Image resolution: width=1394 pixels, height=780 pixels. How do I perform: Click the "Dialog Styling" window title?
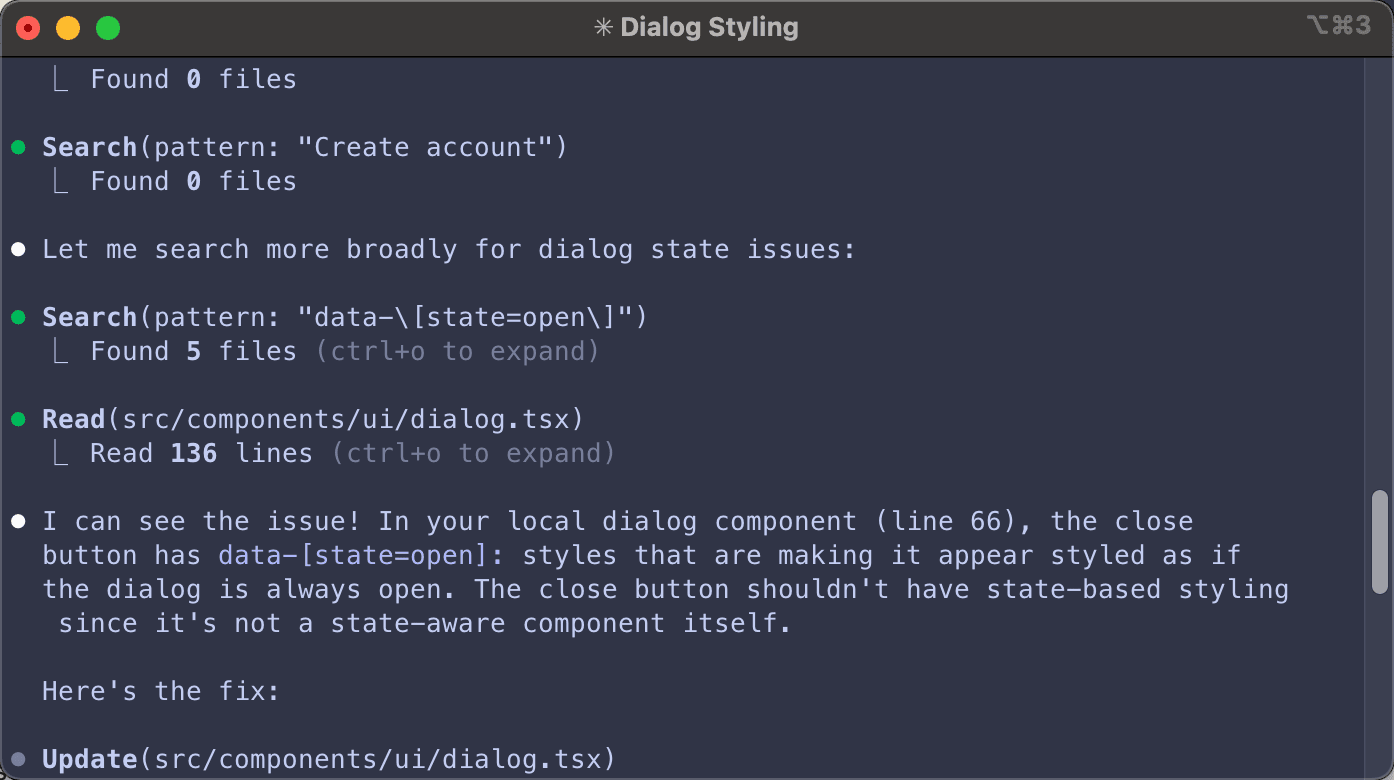point(709,28)
